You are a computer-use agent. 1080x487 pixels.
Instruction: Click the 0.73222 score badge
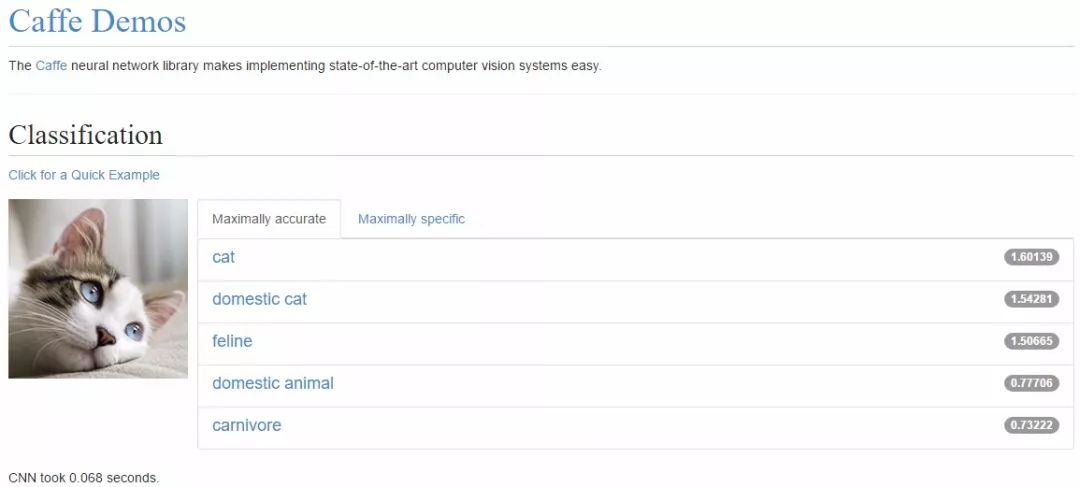click(1031, 425)
